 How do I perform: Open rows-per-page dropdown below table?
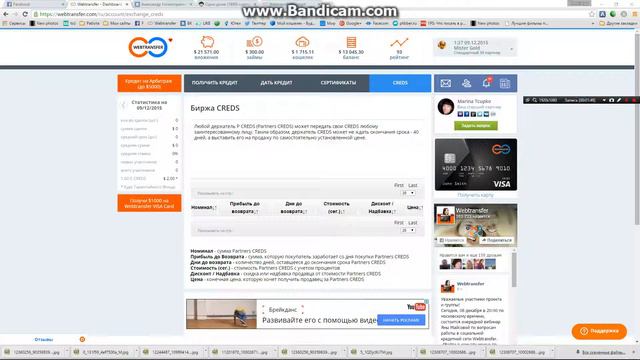408,231
